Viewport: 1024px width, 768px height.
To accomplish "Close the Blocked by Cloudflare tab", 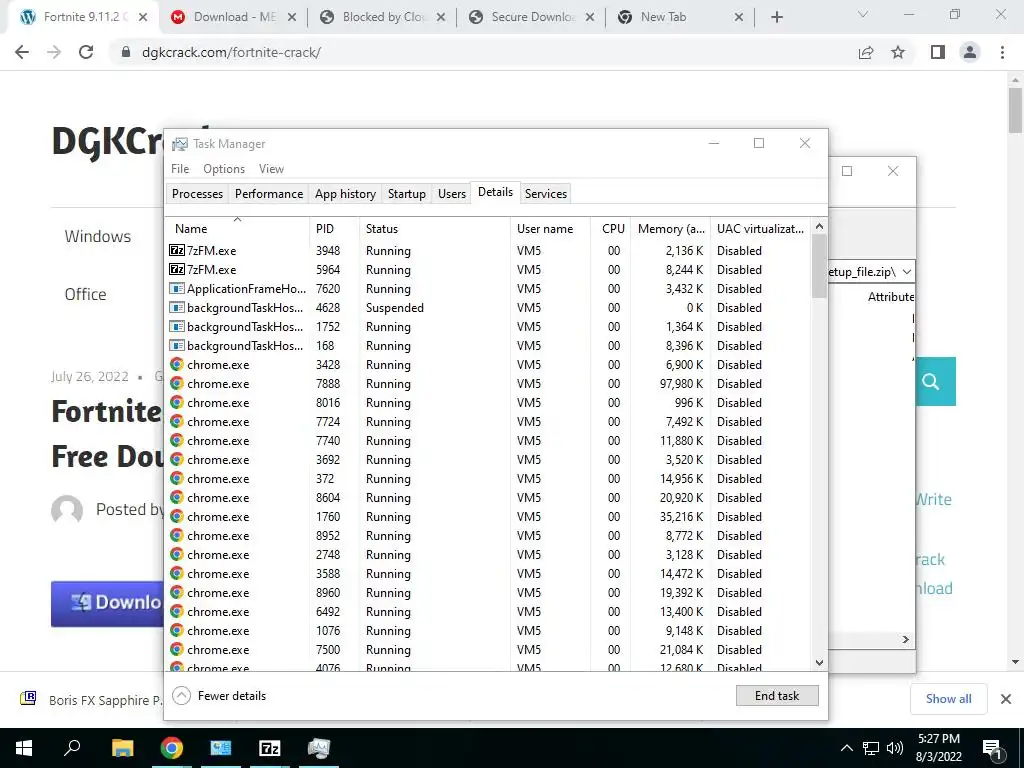I will (441, 18).
